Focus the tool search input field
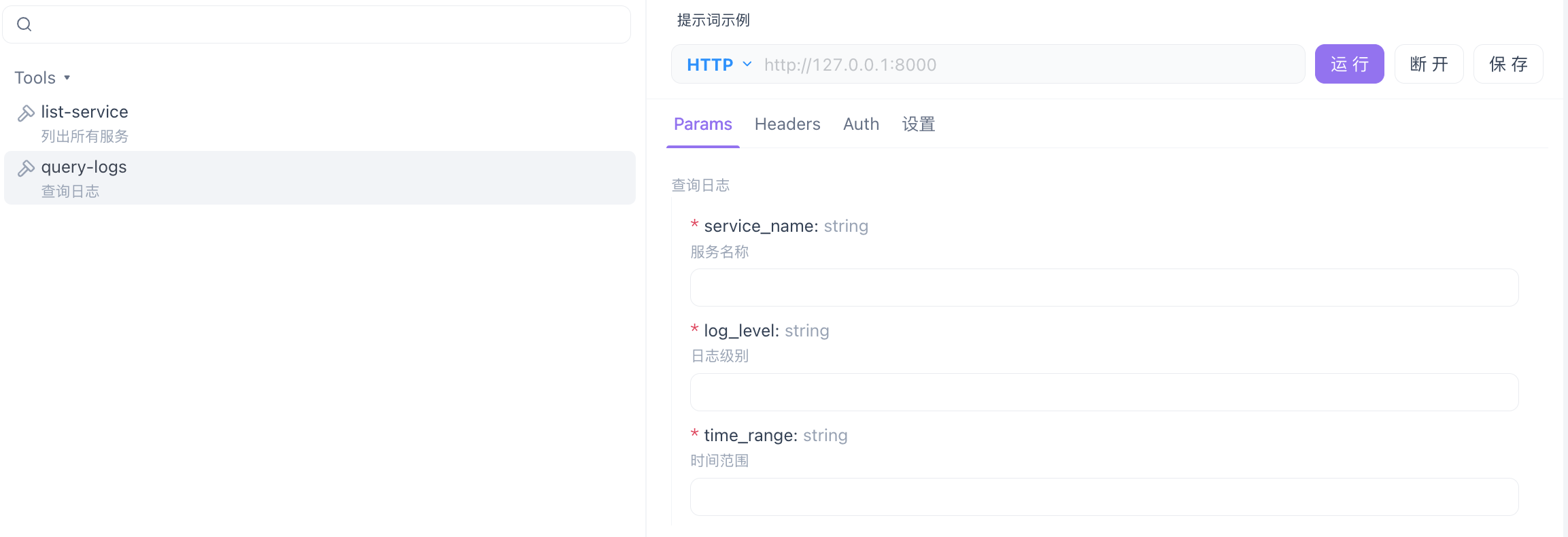This screenshot has height=537, width=1568. click(316, 24)
